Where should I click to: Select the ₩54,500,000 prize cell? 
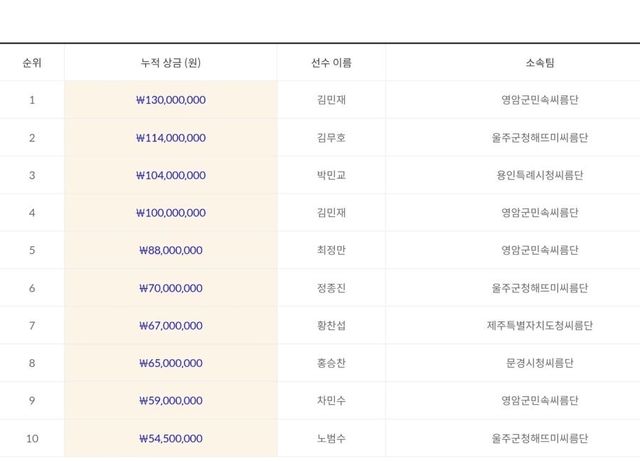(171, 438)
